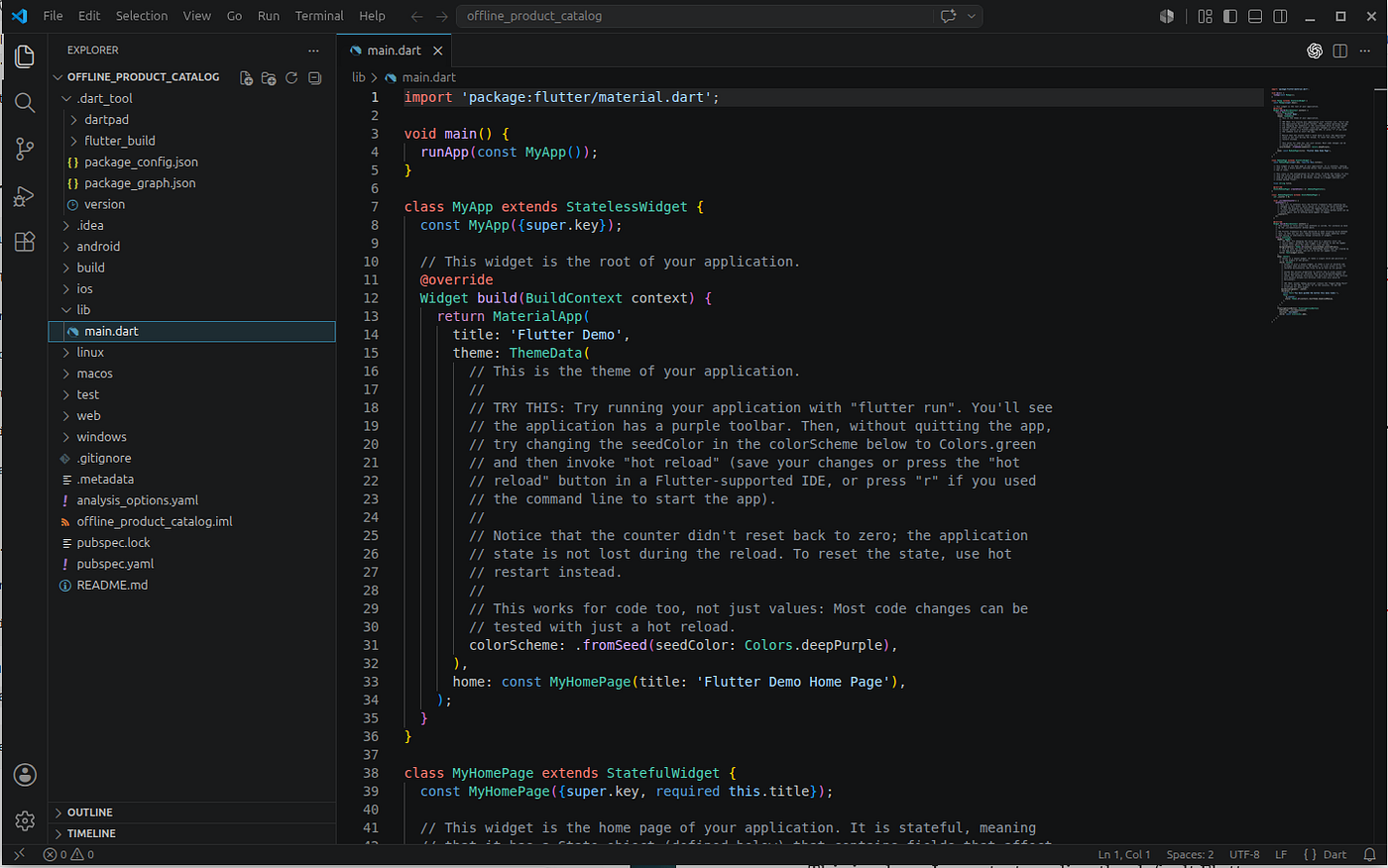The height and width of the screenshot is (868, 1388).
Task: Go forward with the navigation arrow
Action: 442,16
